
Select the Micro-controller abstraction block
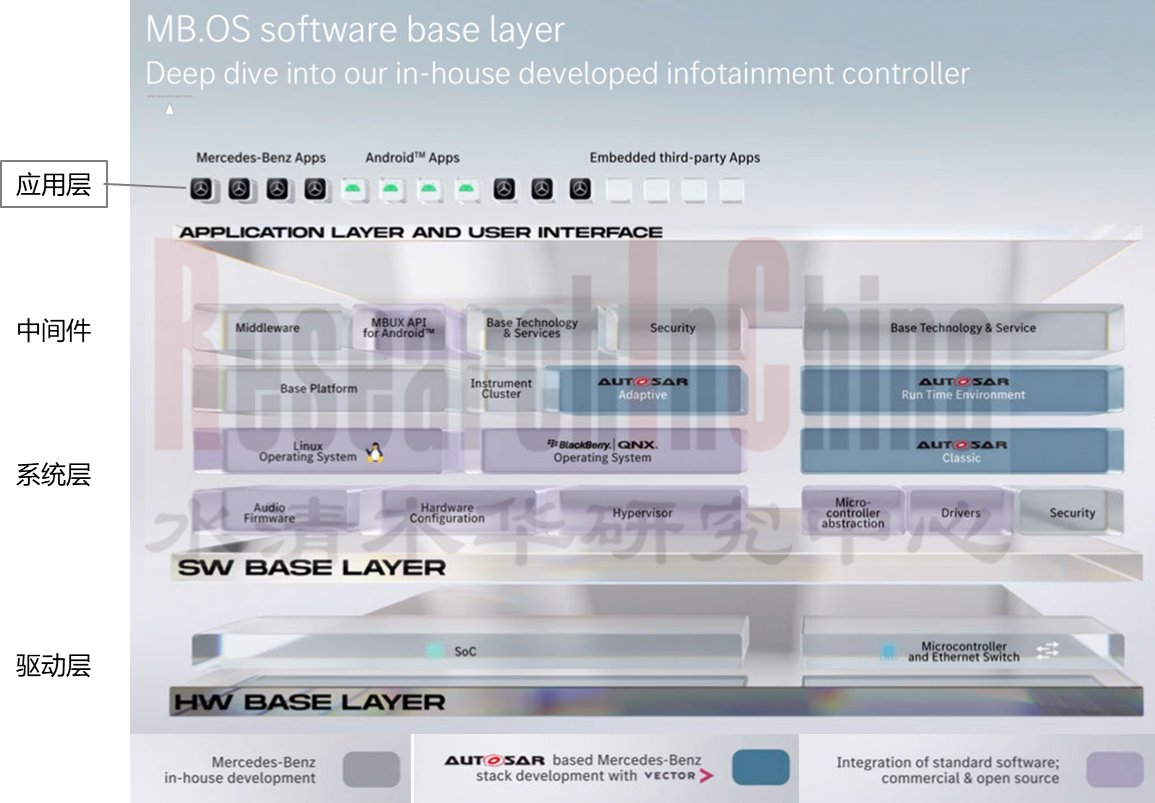(x=853, y=512)
